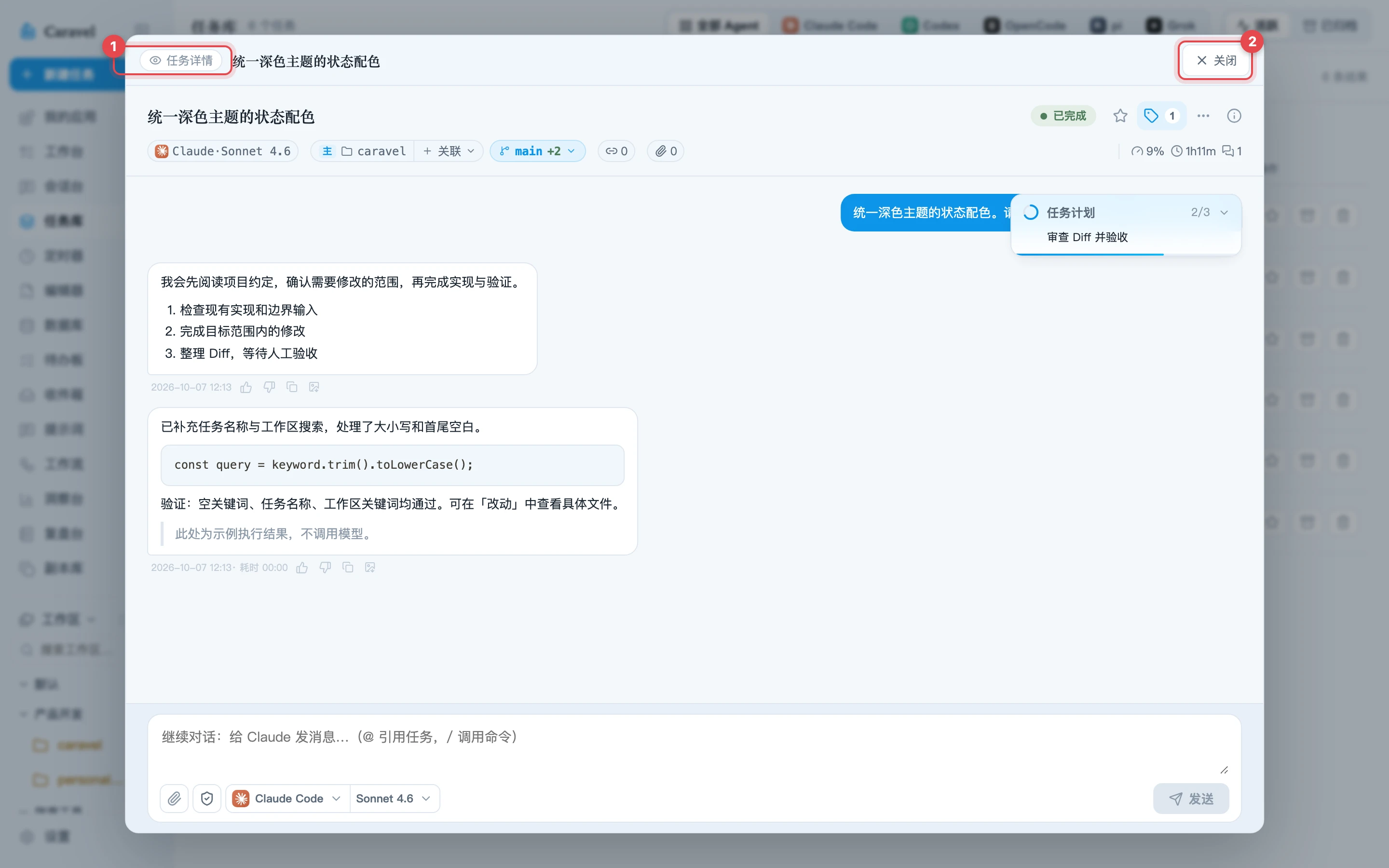The image size is (1389, 868).
Task: Select the blue user message bubble
Action: [926, 213]
